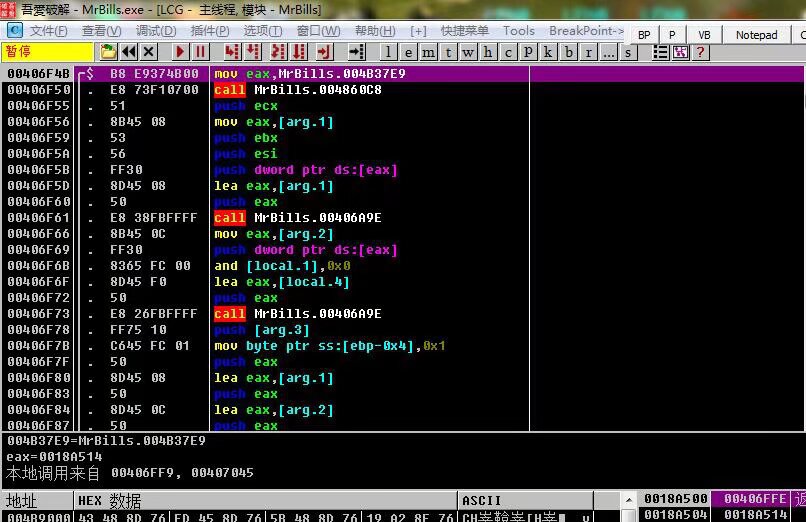Click the VB button
This screenshot has height=522, width=806.
coord(704,35)
